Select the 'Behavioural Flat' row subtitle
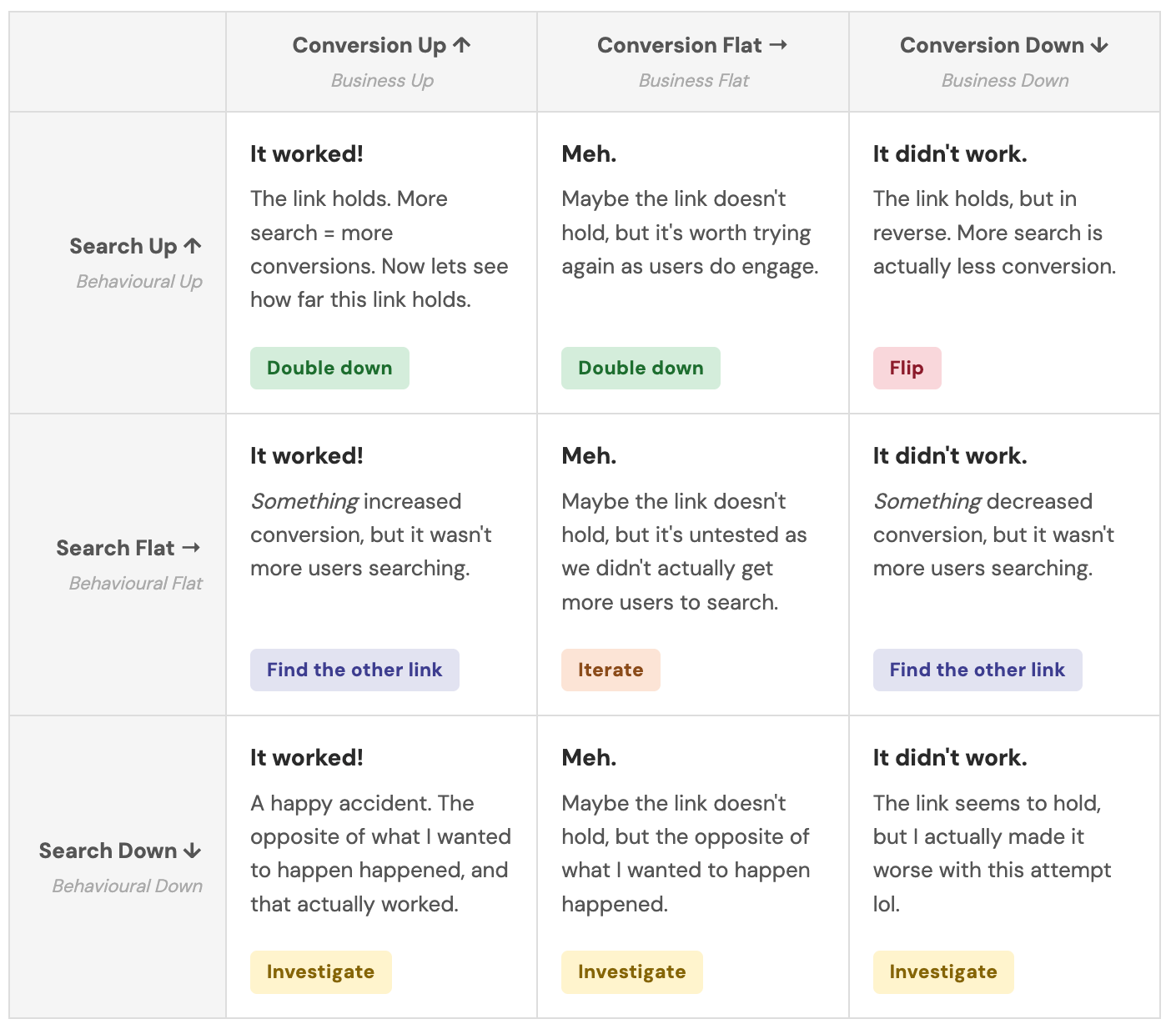Viewport: 1176px width, 1029px height. coord(135,583)
